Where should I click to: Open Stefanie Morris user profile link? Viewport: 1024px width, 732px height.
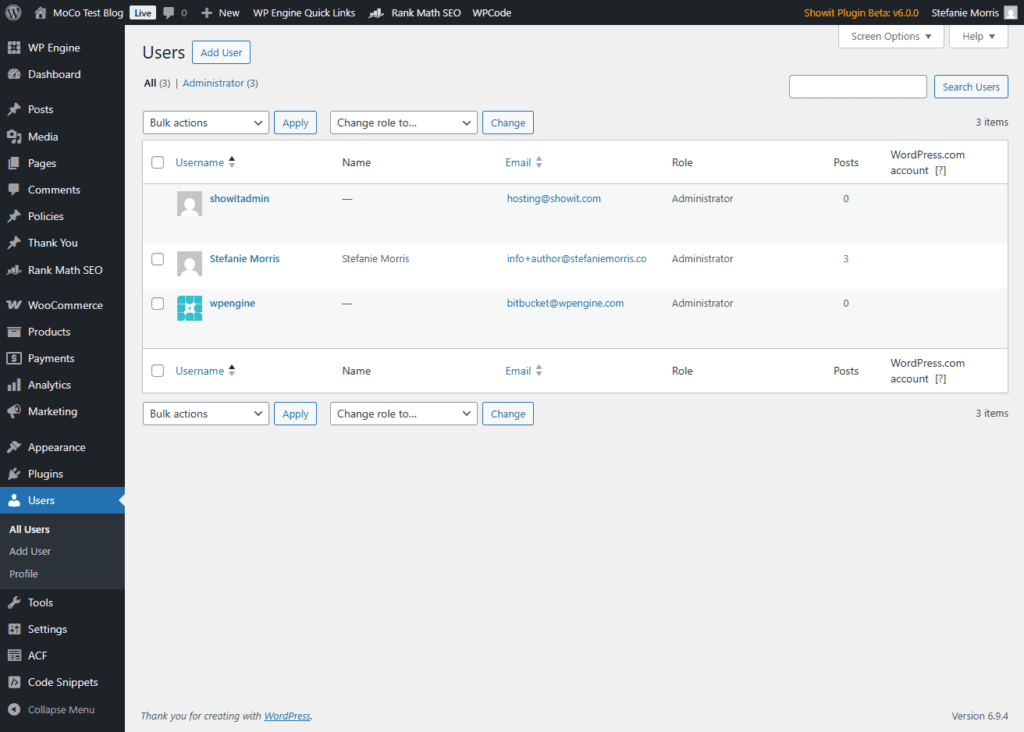(244, 258)
